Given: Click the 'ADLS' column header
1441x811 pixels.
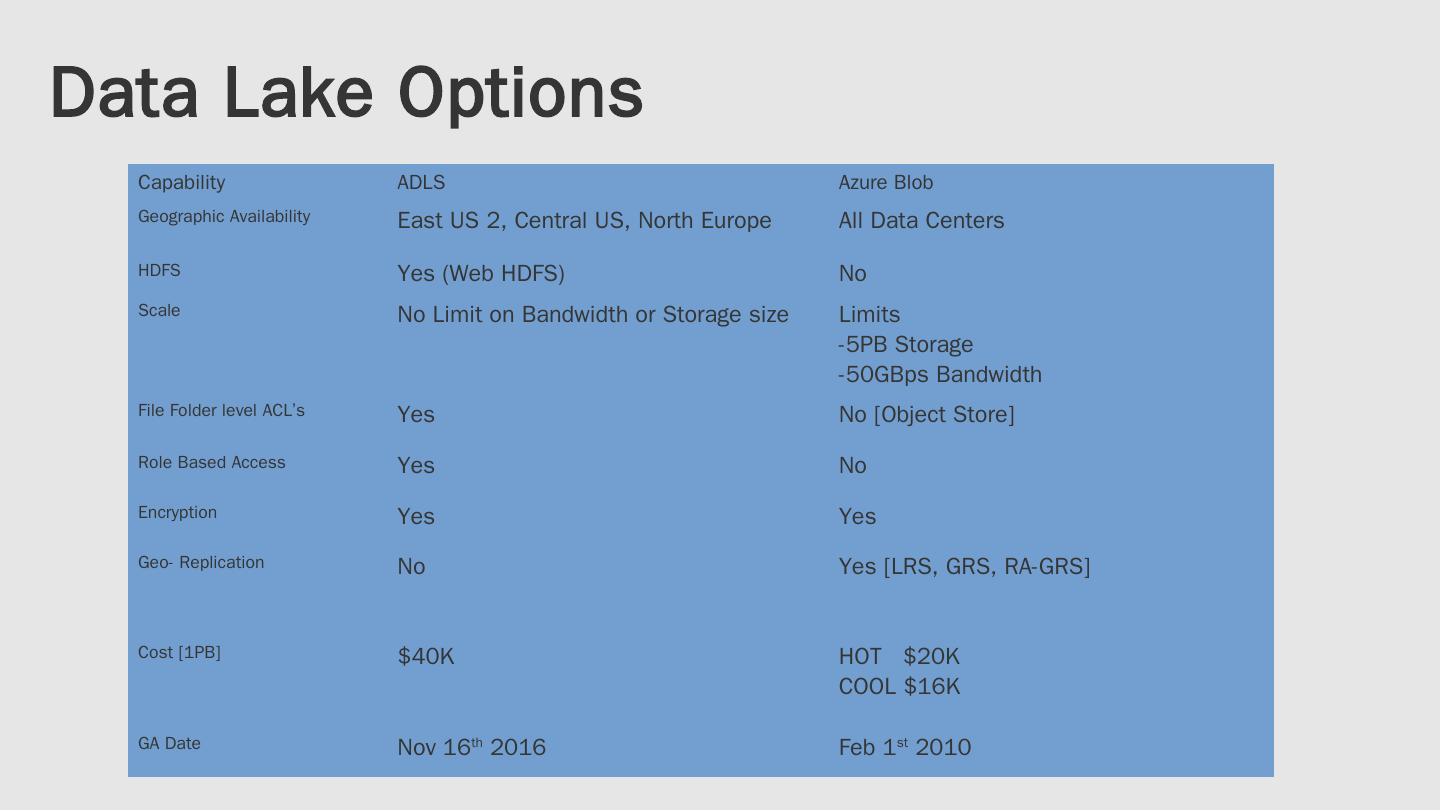Looking at the screenshot, I should click(x=421, y=183).
